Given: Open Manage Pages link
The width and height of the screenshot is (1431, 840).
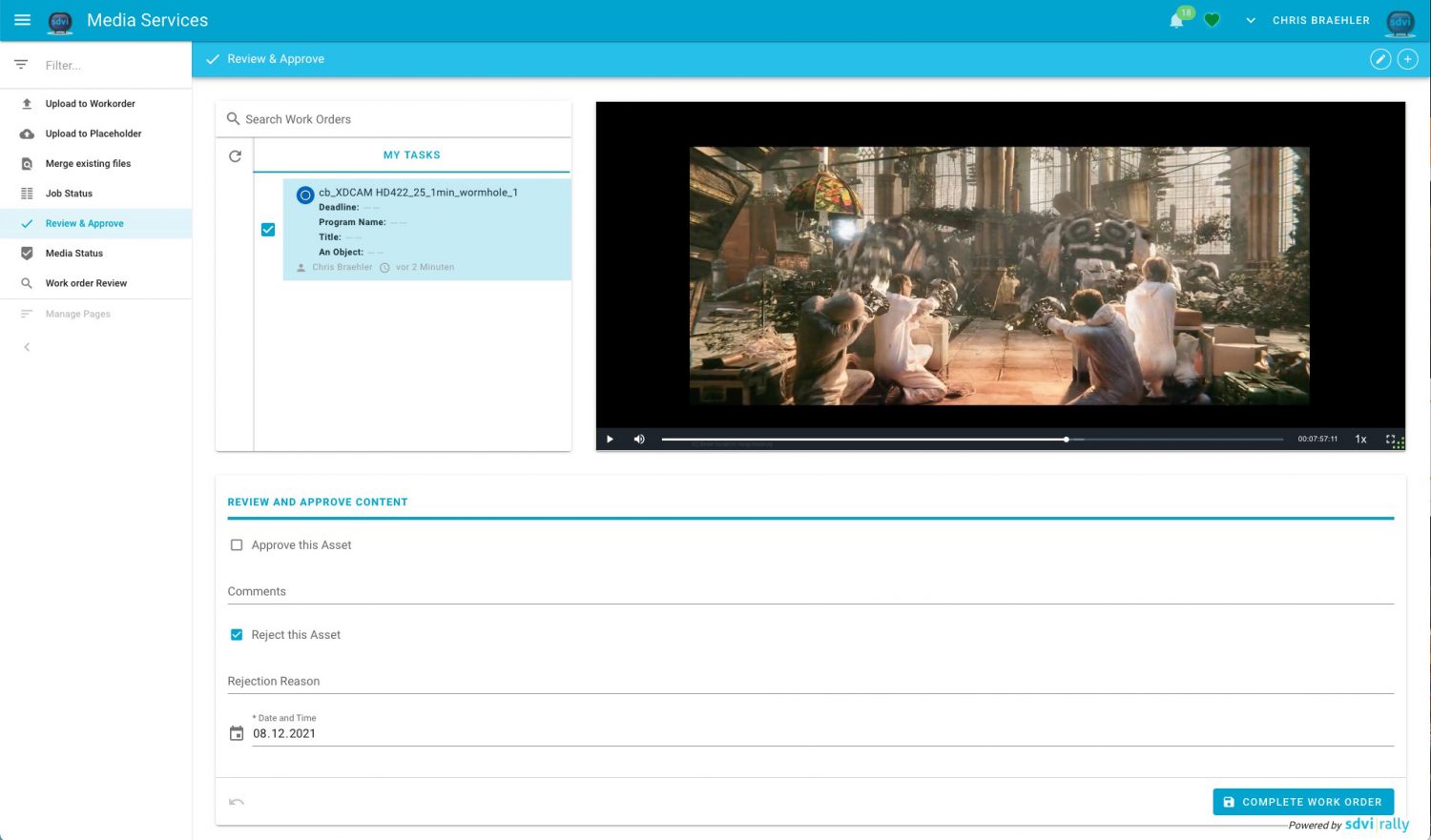Looking at the screenshot, I should pos(77,314).
